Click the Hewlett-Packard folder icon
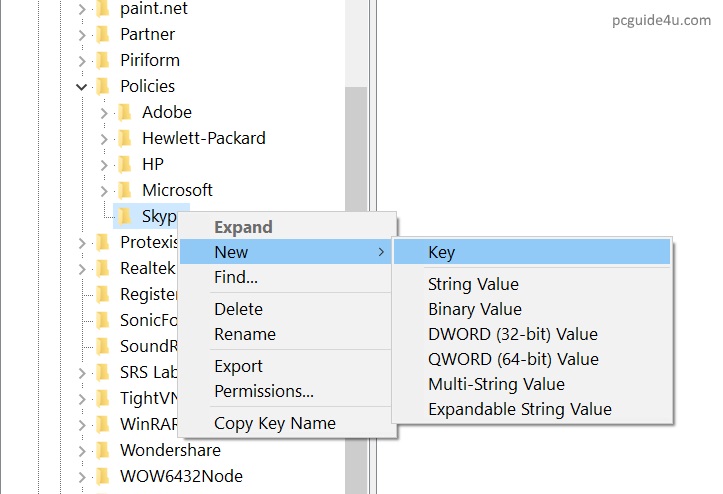This screenshot has width=723, height=494. coord(124,138)
